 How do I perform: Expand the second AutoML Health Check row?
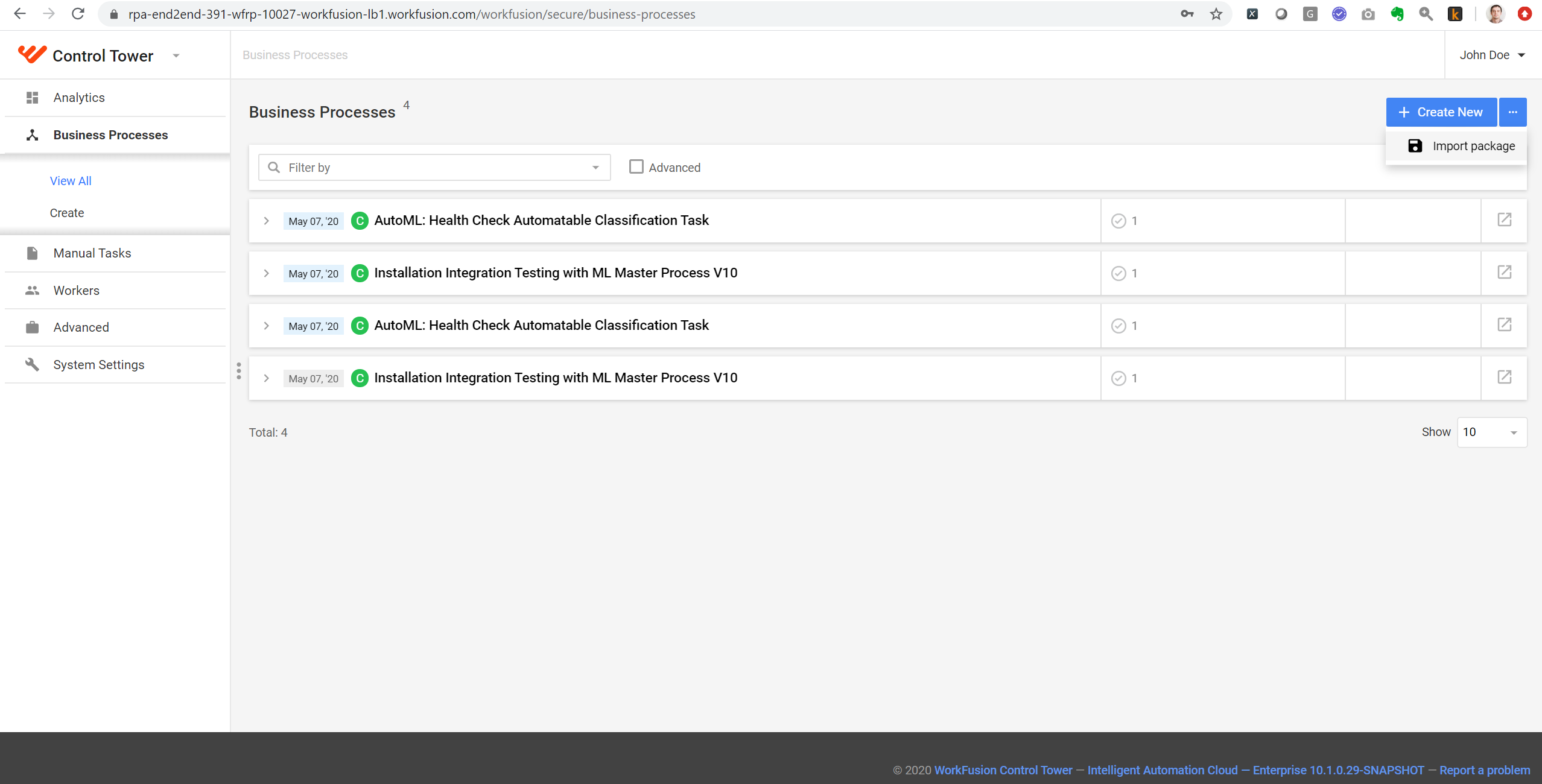click(266, 326)
